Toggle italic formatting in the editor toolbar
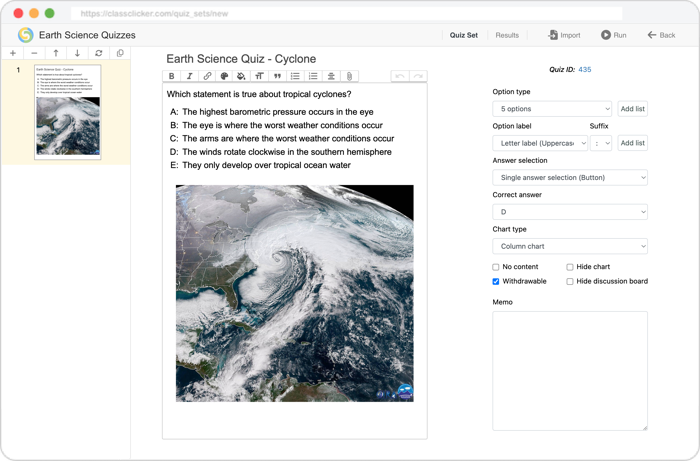700x461 pixels. pyautogui.click(x=189, y=76)
